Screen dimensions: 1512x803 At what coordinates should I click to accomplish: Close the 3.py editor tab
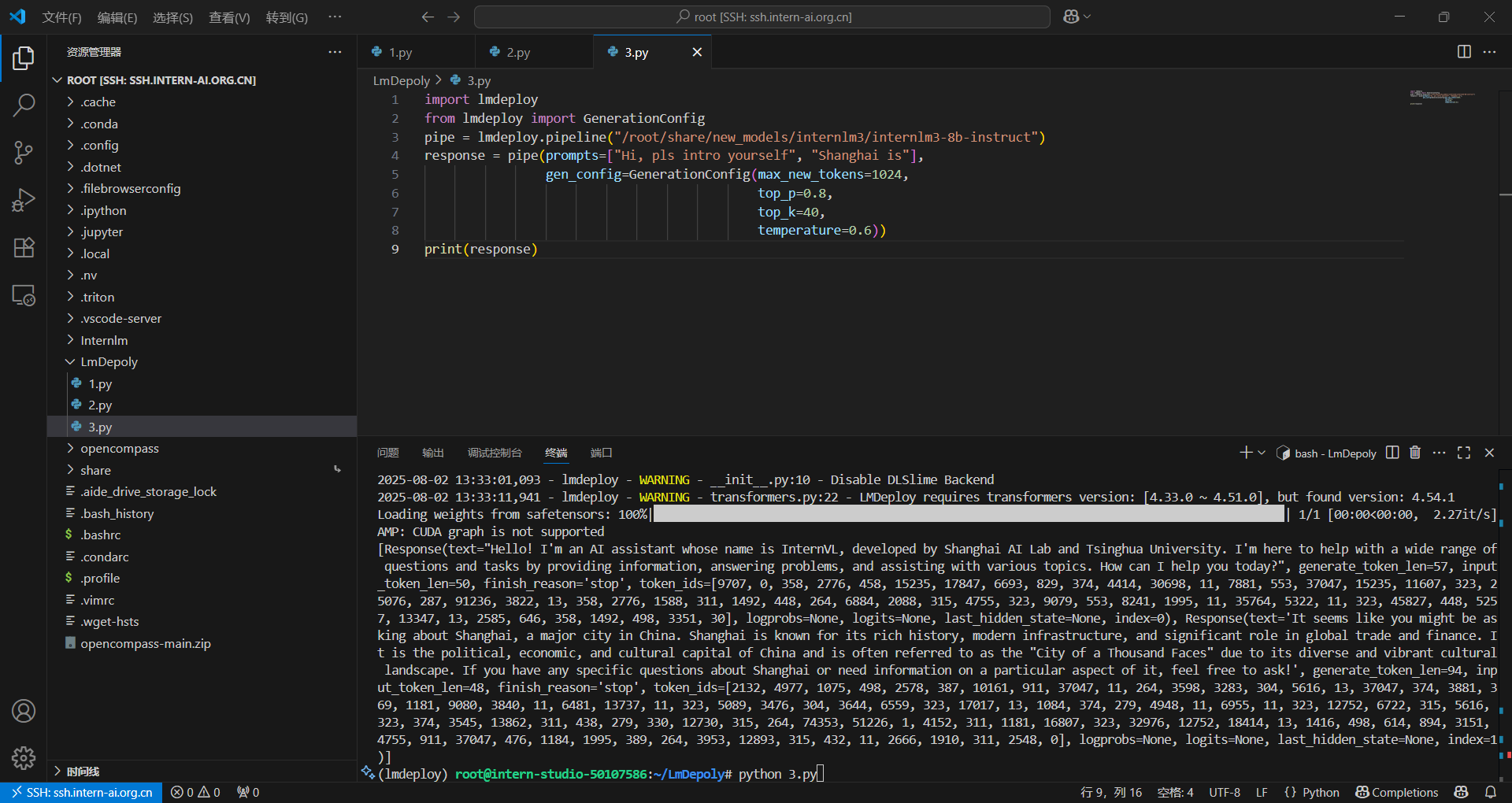(697, 52)
